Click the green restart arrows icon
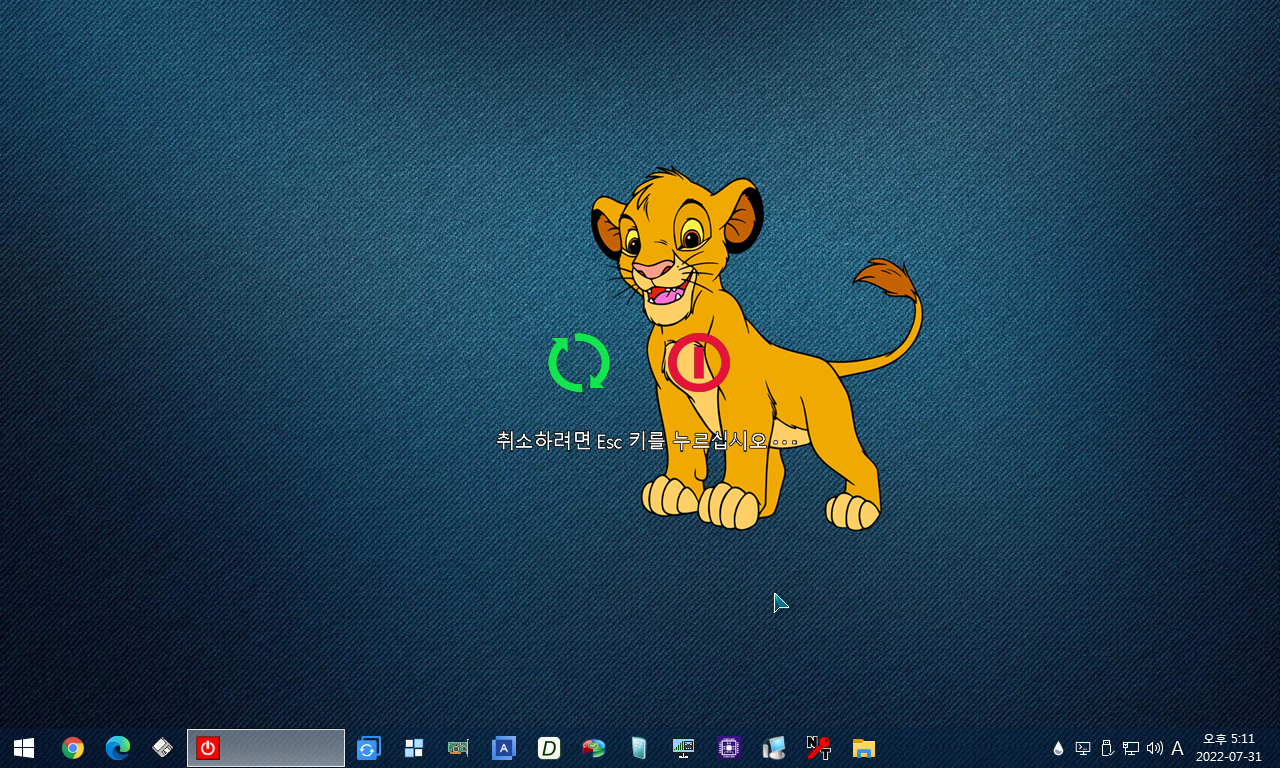 click(579, 362)
